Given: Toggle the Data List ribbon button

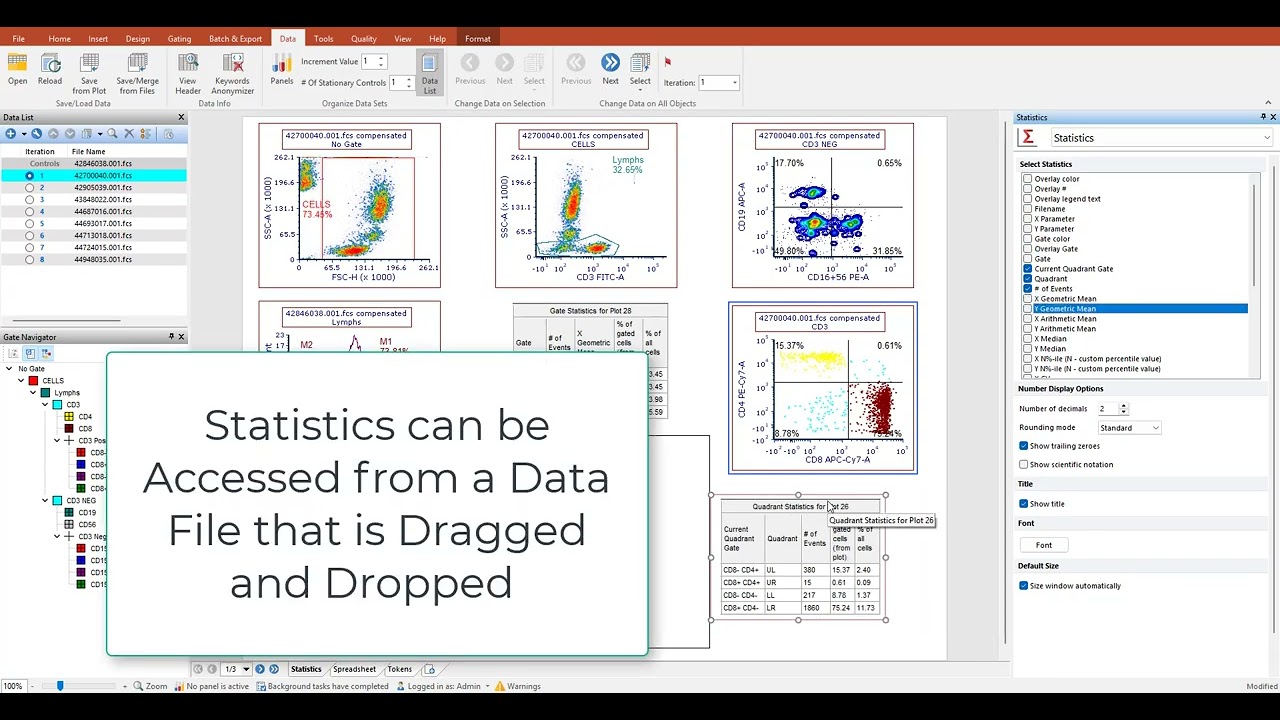Looking at the screenshot, I should tap(429, 74).
